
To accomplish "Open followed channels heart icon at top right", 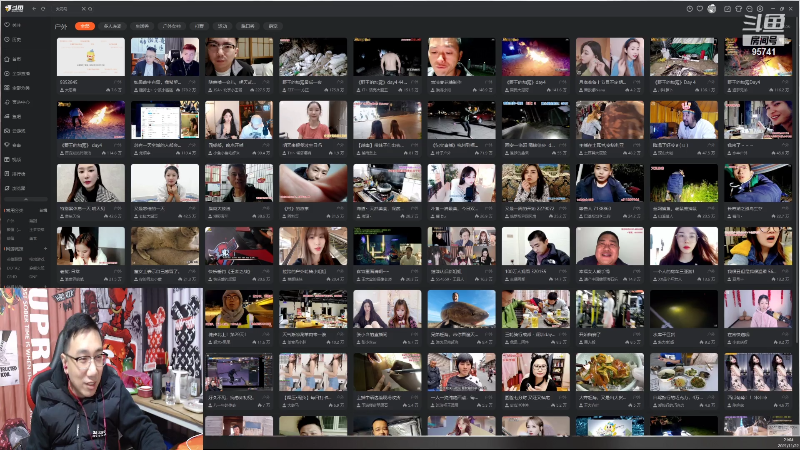I will pos(700,9).
